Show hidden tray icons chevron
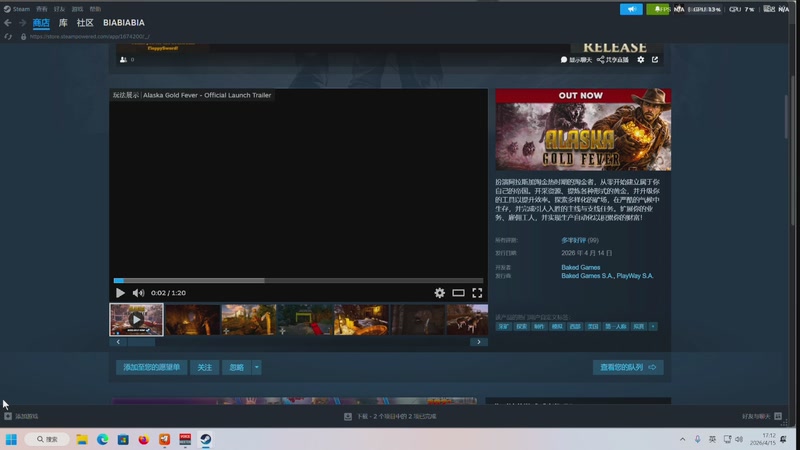The image size is (800, 450). point(683,439)
